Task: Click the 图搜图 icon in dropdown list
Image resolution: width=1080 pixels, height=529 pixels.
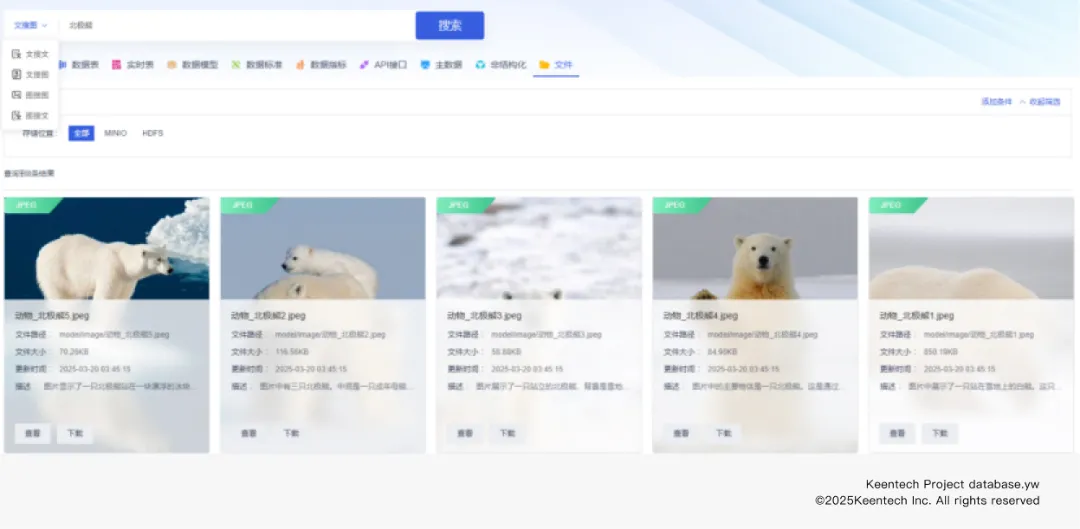Action: [x=16, y=95]
